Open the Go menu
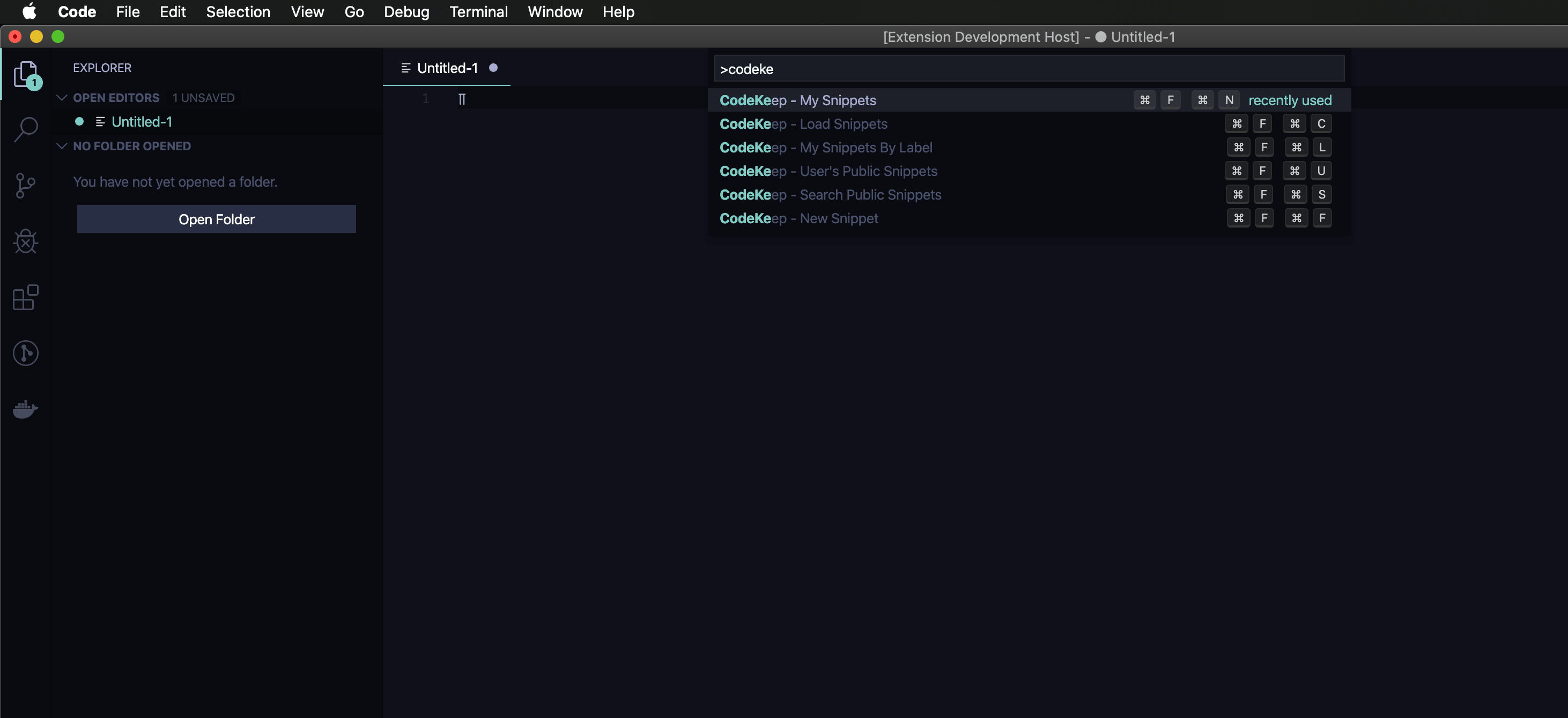This screenshot has height=718, width=1568. 354,12
